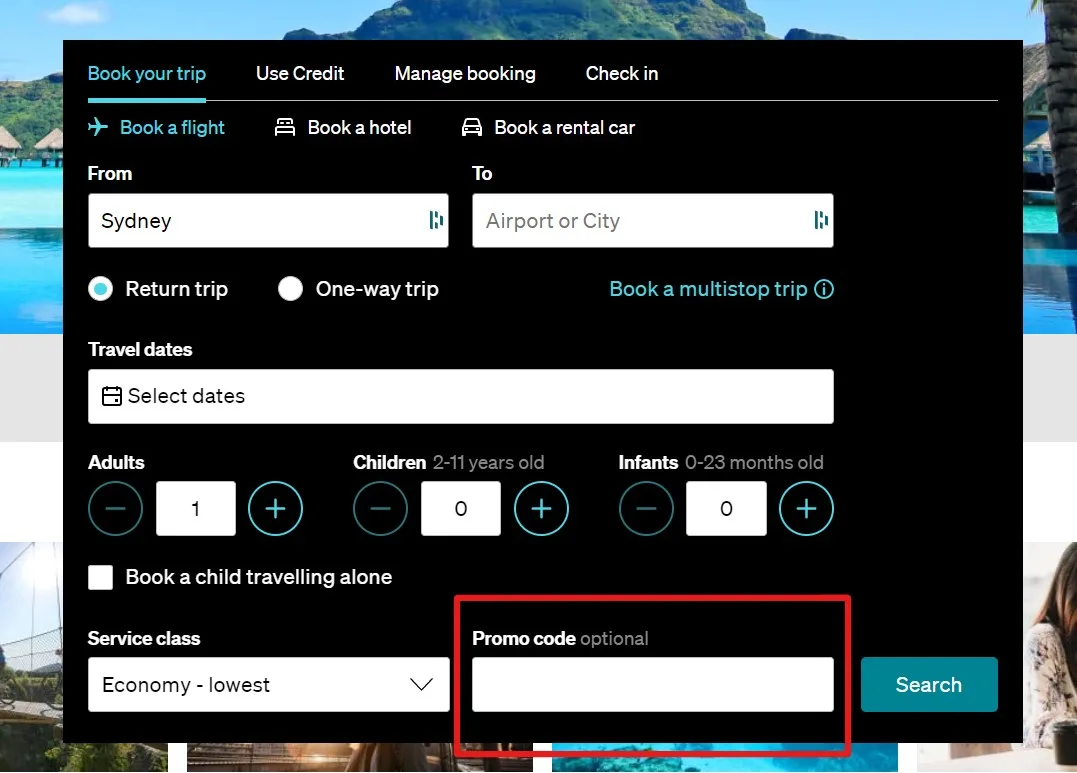
Task: Click the airplane icon beside Book a flight
Action: pos(98,127)
